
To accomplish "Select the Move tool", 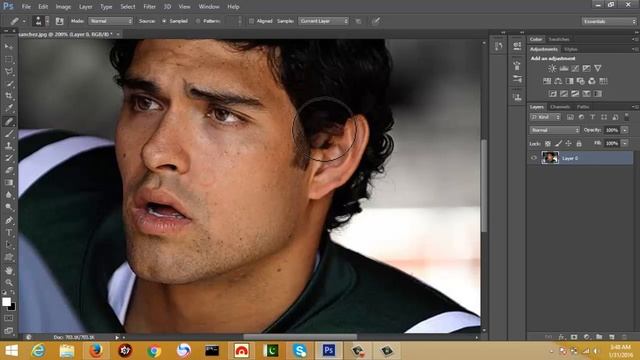I will 9,47.
